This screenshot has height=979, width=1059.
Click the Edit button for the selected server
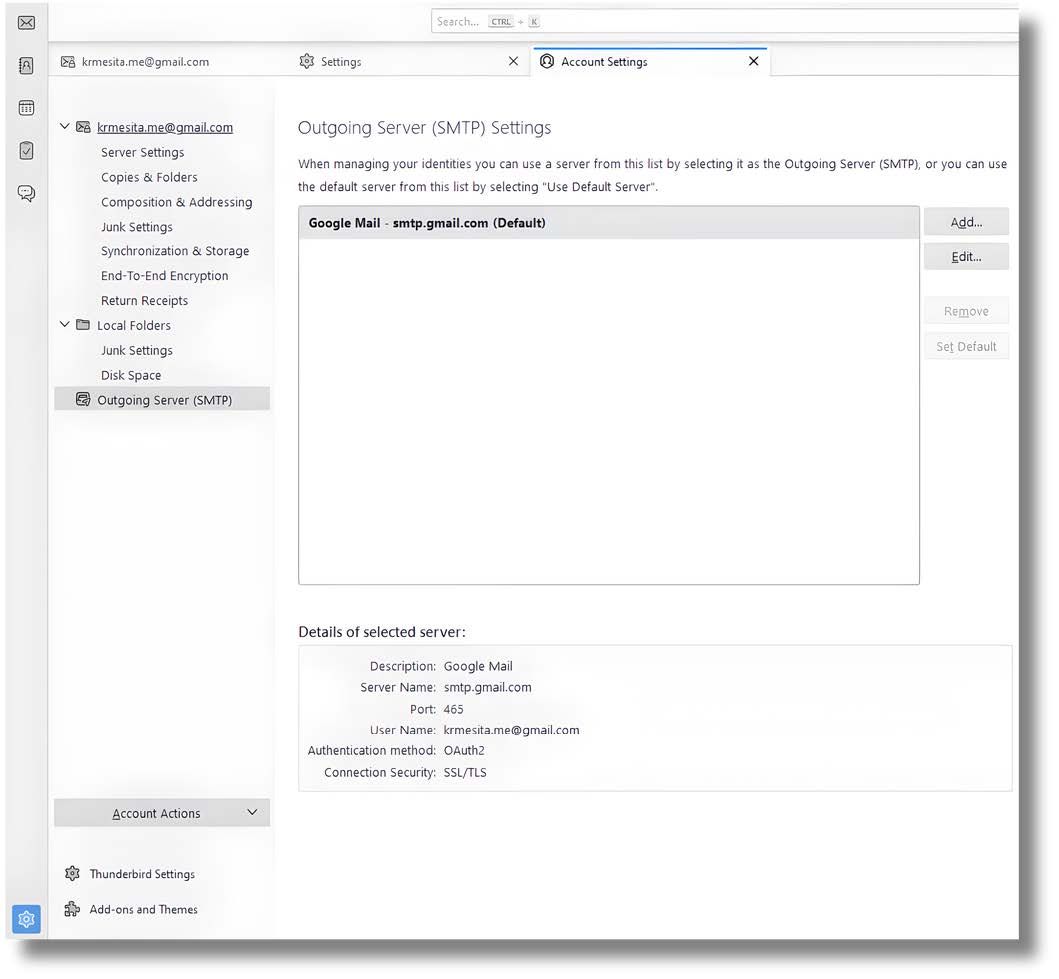coord(965,256)
